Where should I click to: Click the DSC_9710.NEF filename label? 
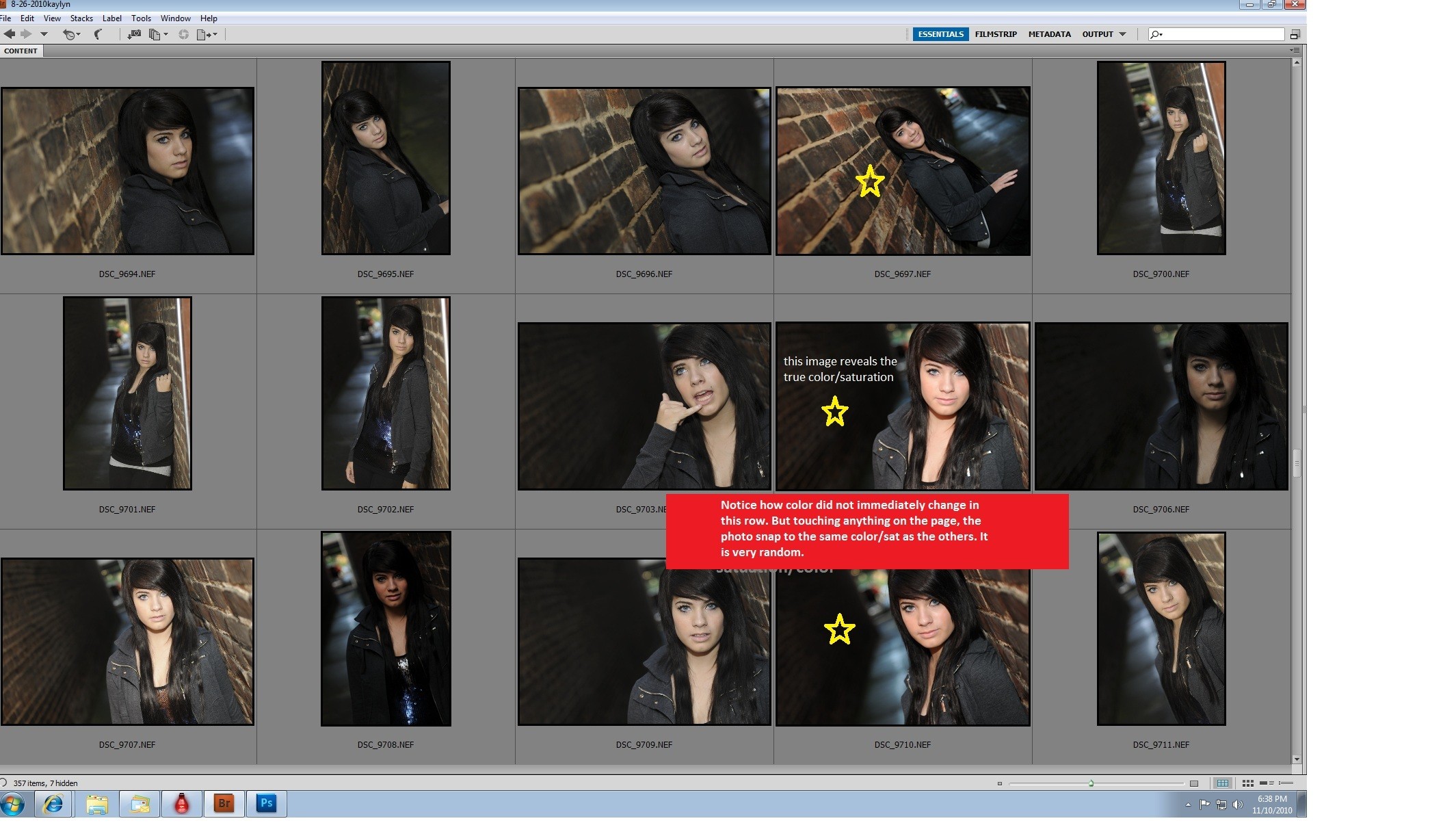click(902, 744)
